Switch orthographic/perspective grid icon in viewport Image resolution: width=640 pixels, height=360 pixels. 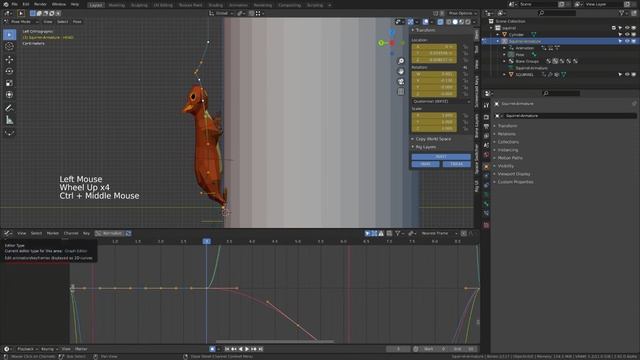pyautogui.click(x=401, y=92)
